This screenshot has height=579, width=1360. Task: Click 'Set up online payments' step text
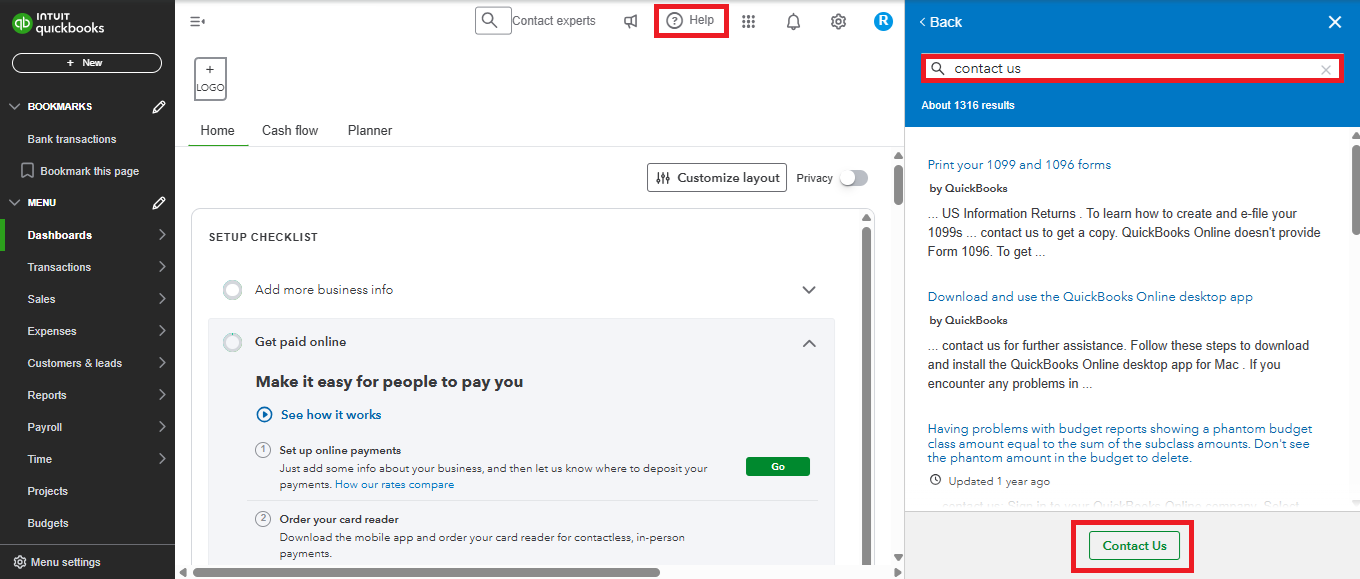(340, 450)
